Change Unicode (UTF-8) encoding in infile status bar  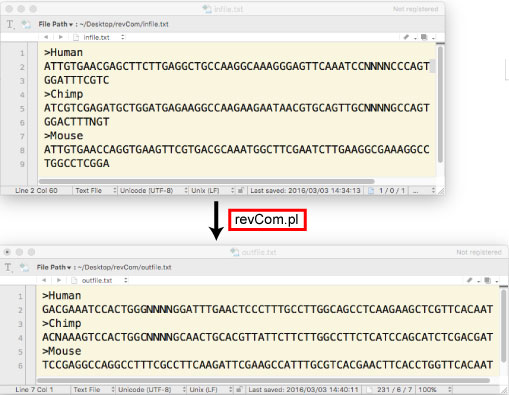pos(153,191)
